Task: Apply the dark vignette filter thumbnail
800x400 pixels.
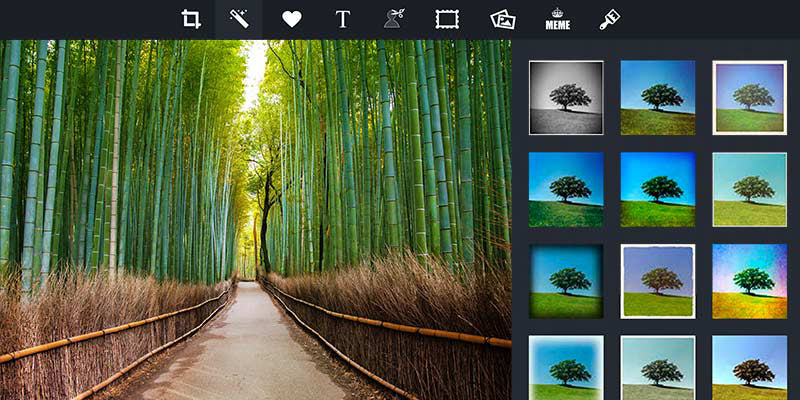Action: 566,281
